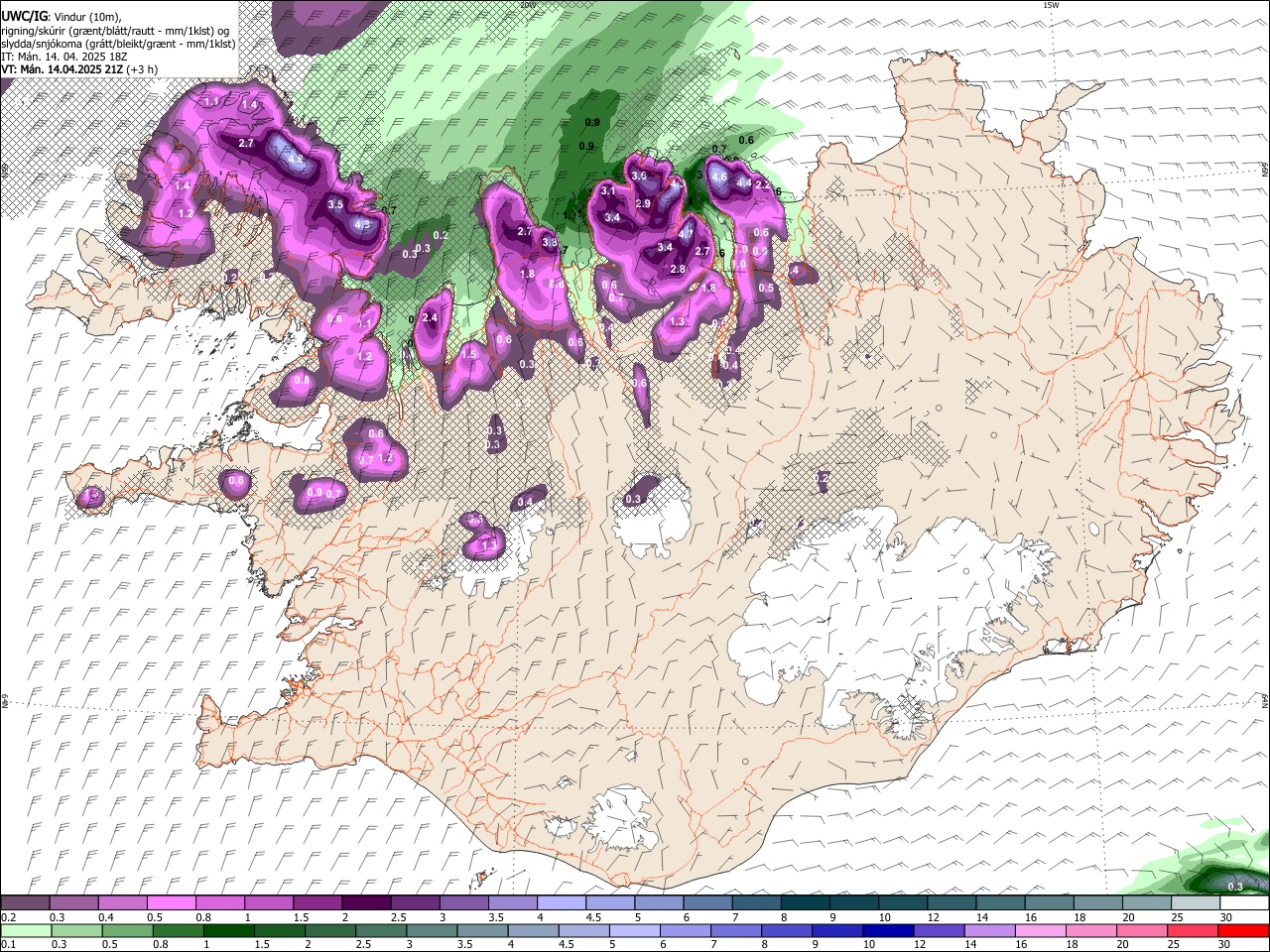Image resolution: width=1270 pixels, height=952 pixels.
Task: Click the '2.8' snowfall value on the map
Action: [678, 270]
